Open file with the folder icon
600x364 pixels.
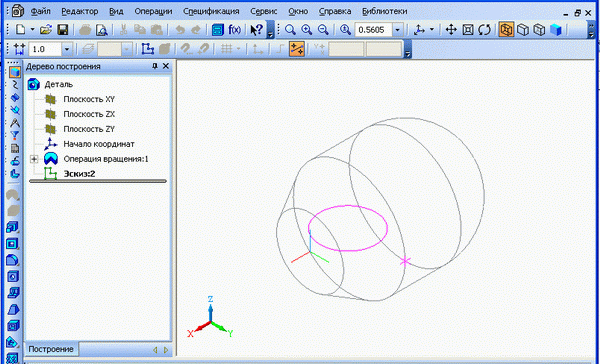click(46, 30)
